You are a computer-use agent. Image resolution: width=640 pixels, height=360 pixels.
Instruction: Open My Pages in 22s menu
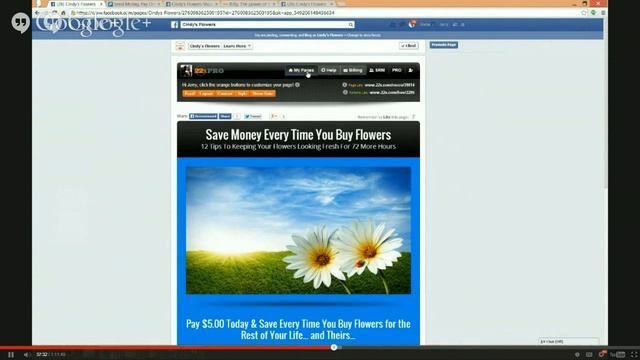[301, 70]
